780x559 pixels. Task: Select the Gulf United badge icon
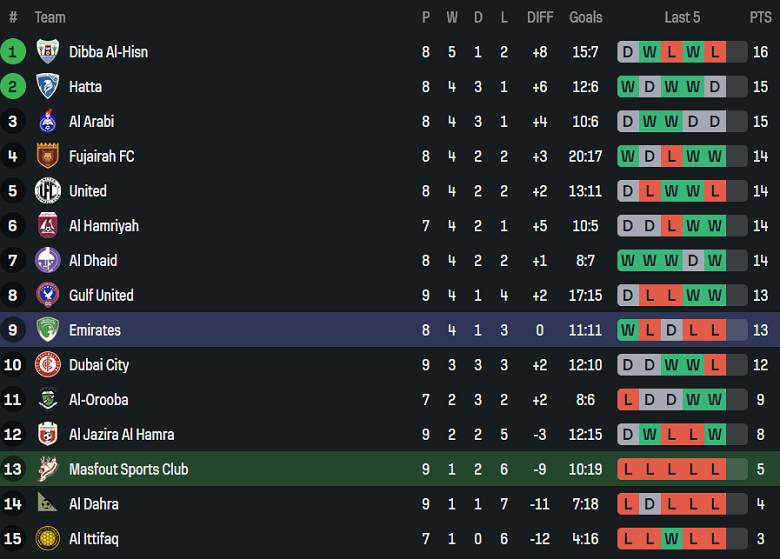pyautogui.click(x=47, y=295)
